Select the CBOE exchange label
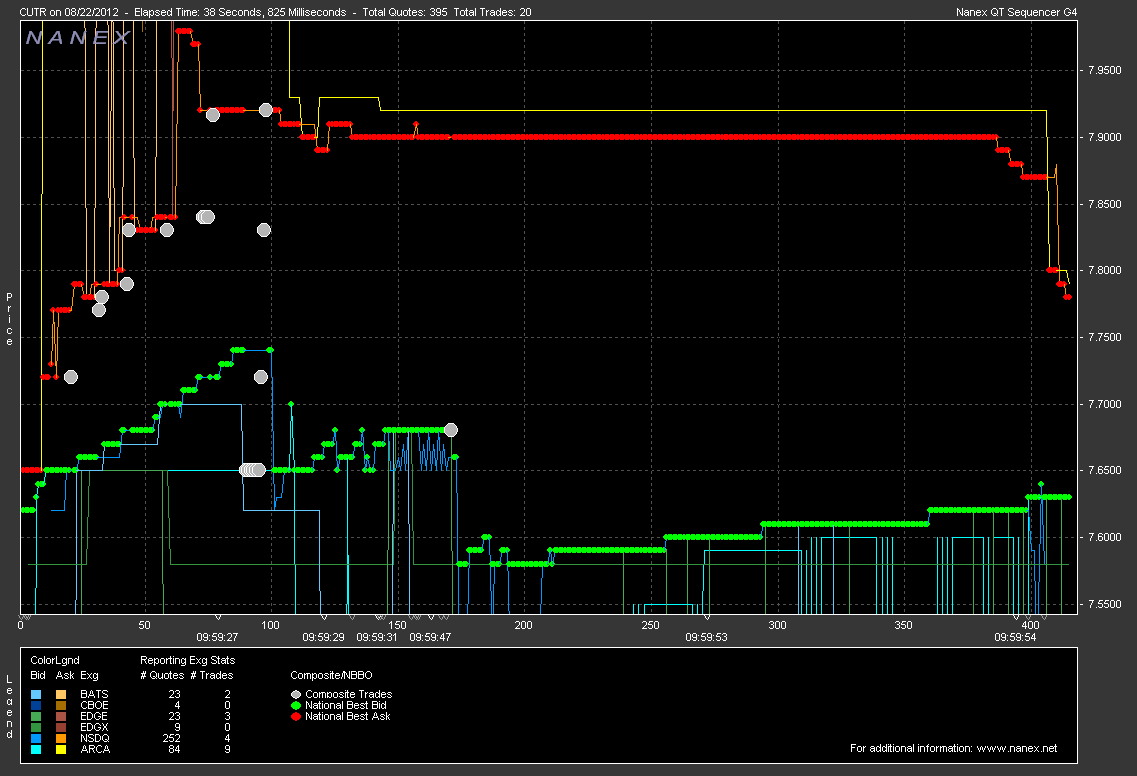The height and width of the screenshot is (776, 1137). 94,706
